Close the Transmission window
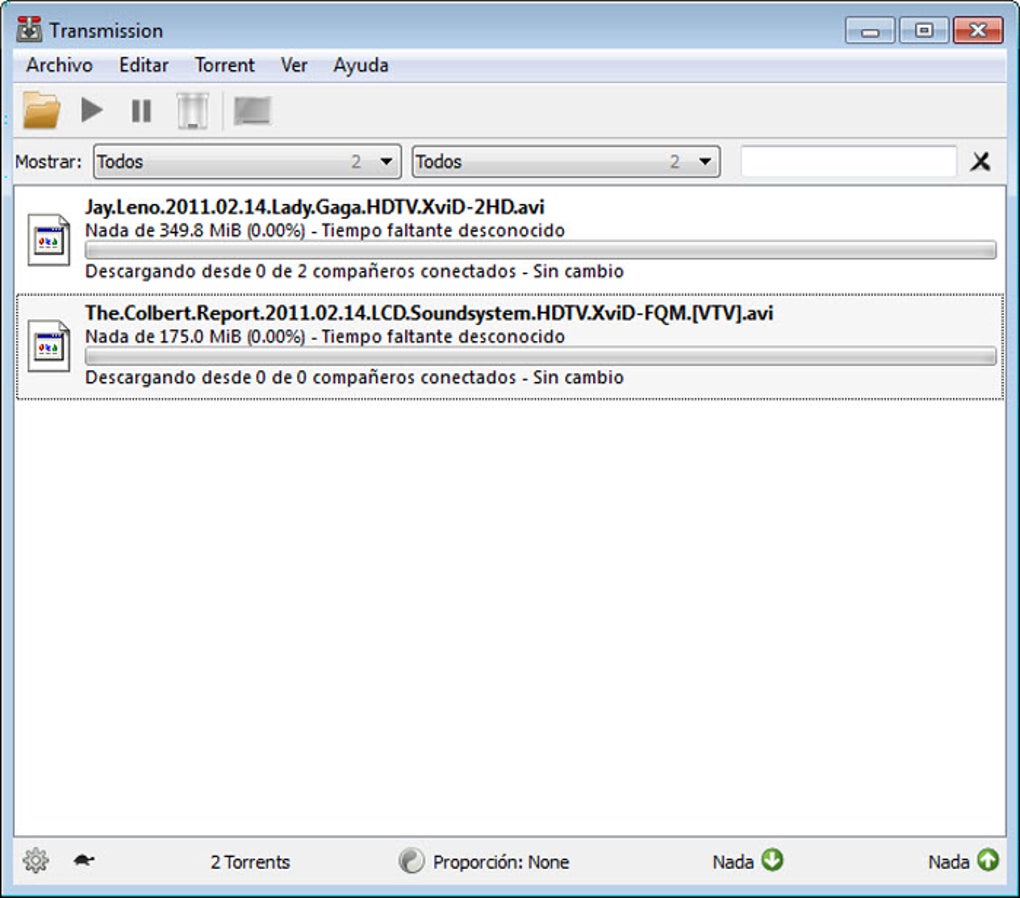 pos(978,31)
